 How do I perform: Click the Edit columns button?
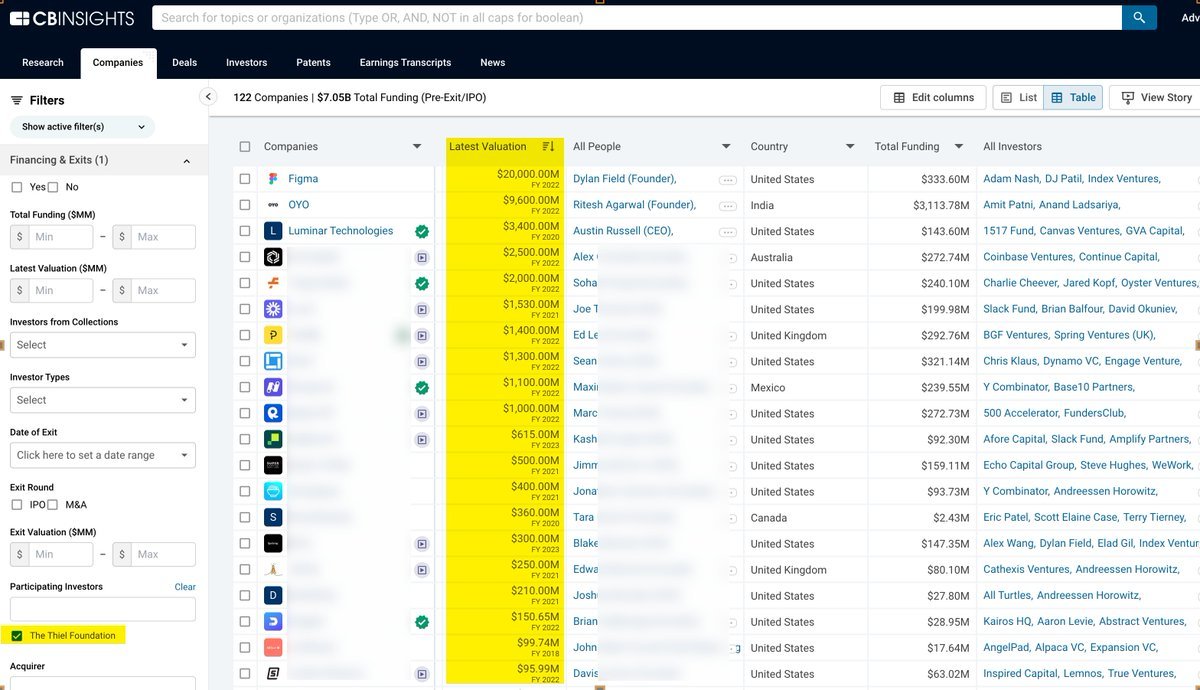pos(932,97)
